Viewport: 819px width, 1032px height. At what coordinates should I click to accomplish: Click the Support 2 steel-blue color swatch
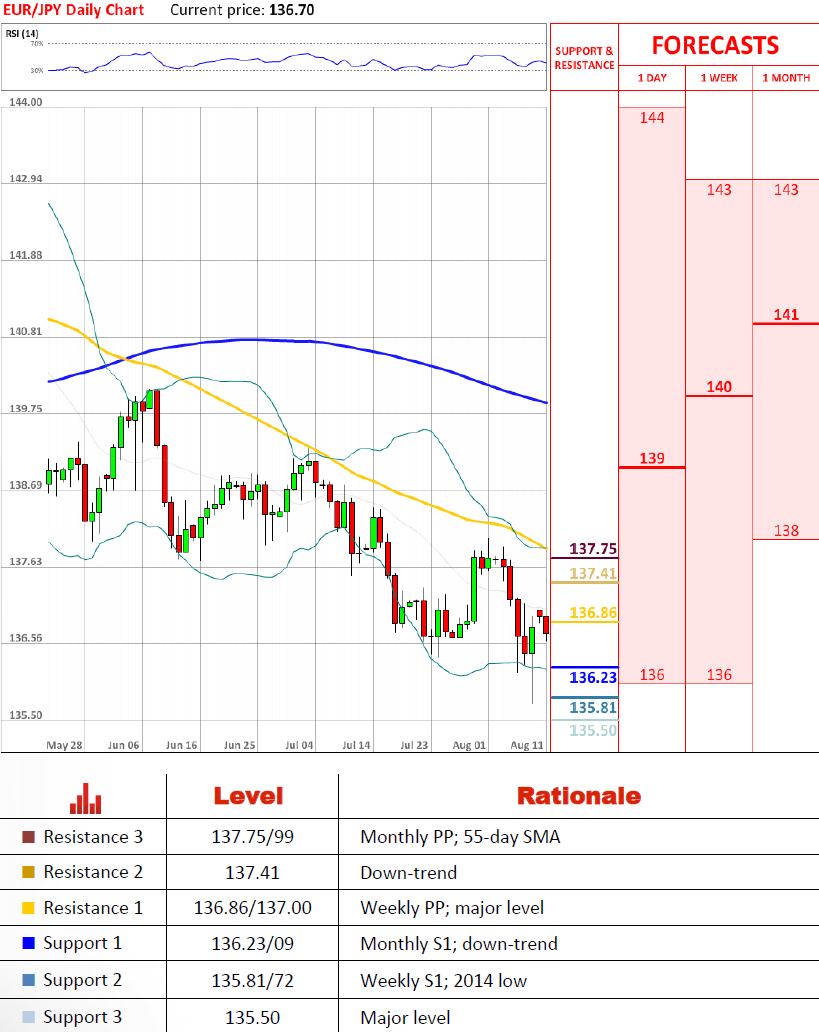click(x=28, y=980)
